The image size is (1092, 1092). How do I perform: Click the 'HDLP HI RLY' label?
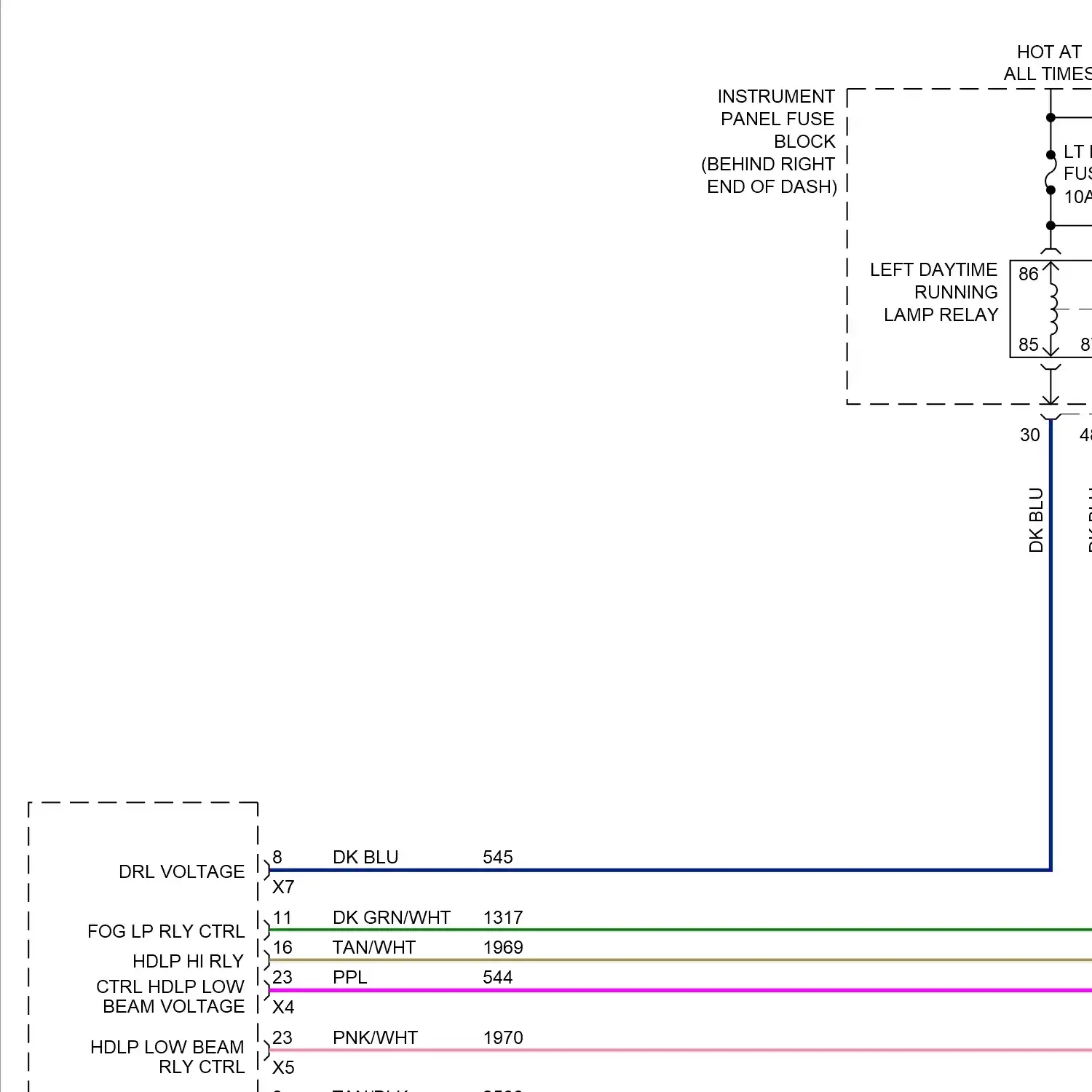(188, 961)
